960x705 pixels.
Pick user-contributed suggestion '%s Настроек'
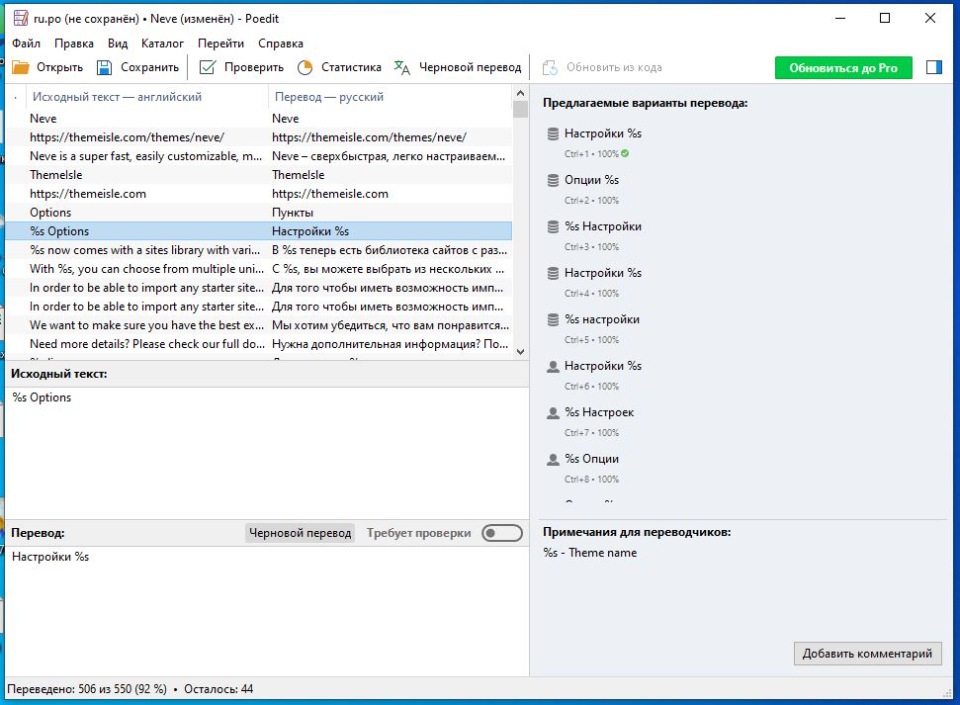point(598,412)
